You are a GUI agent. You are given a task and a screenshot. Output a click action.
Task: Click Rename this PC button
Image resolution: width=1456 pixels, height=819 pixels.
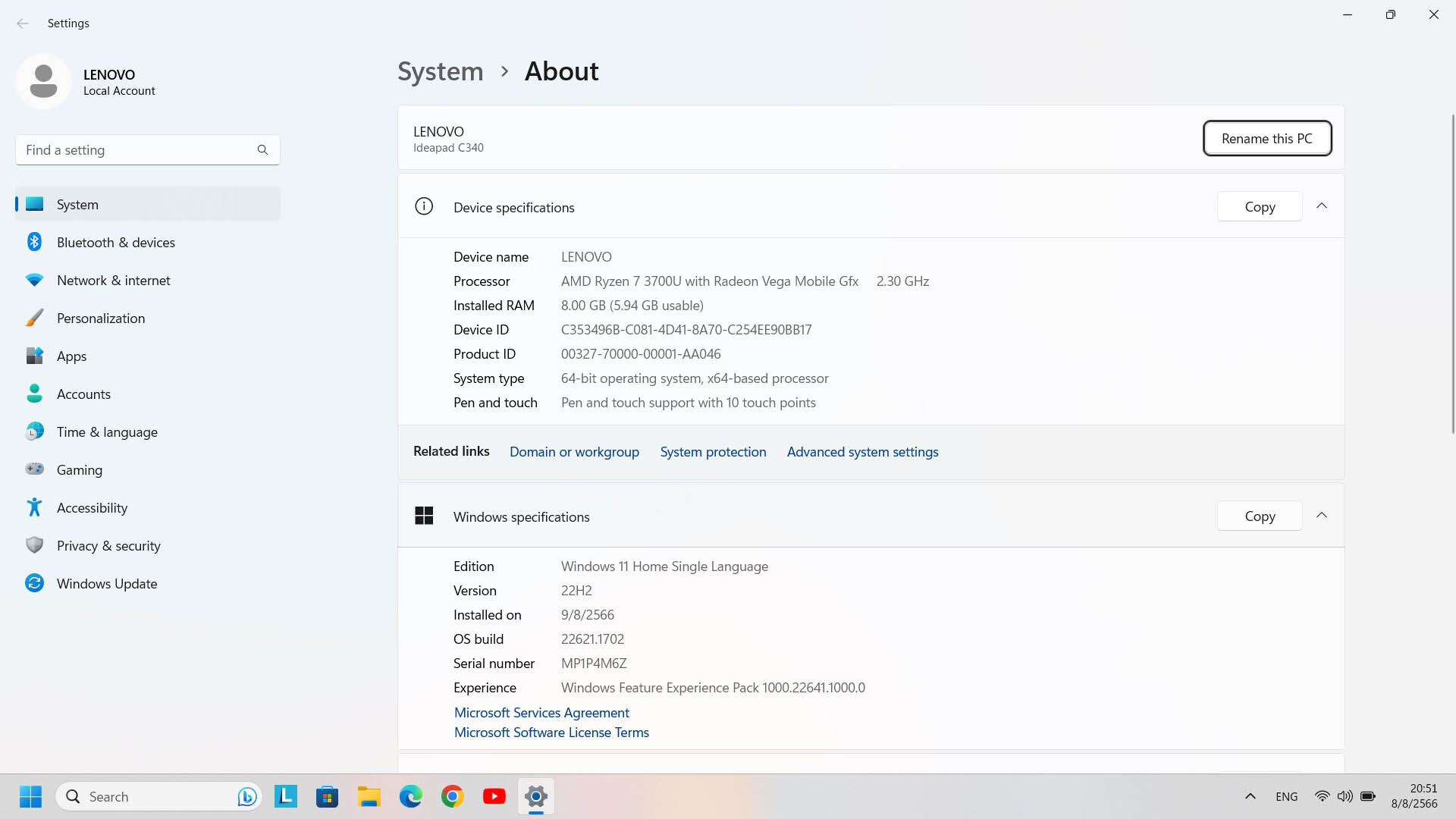pyautogui.click(x=1266, y=138)
